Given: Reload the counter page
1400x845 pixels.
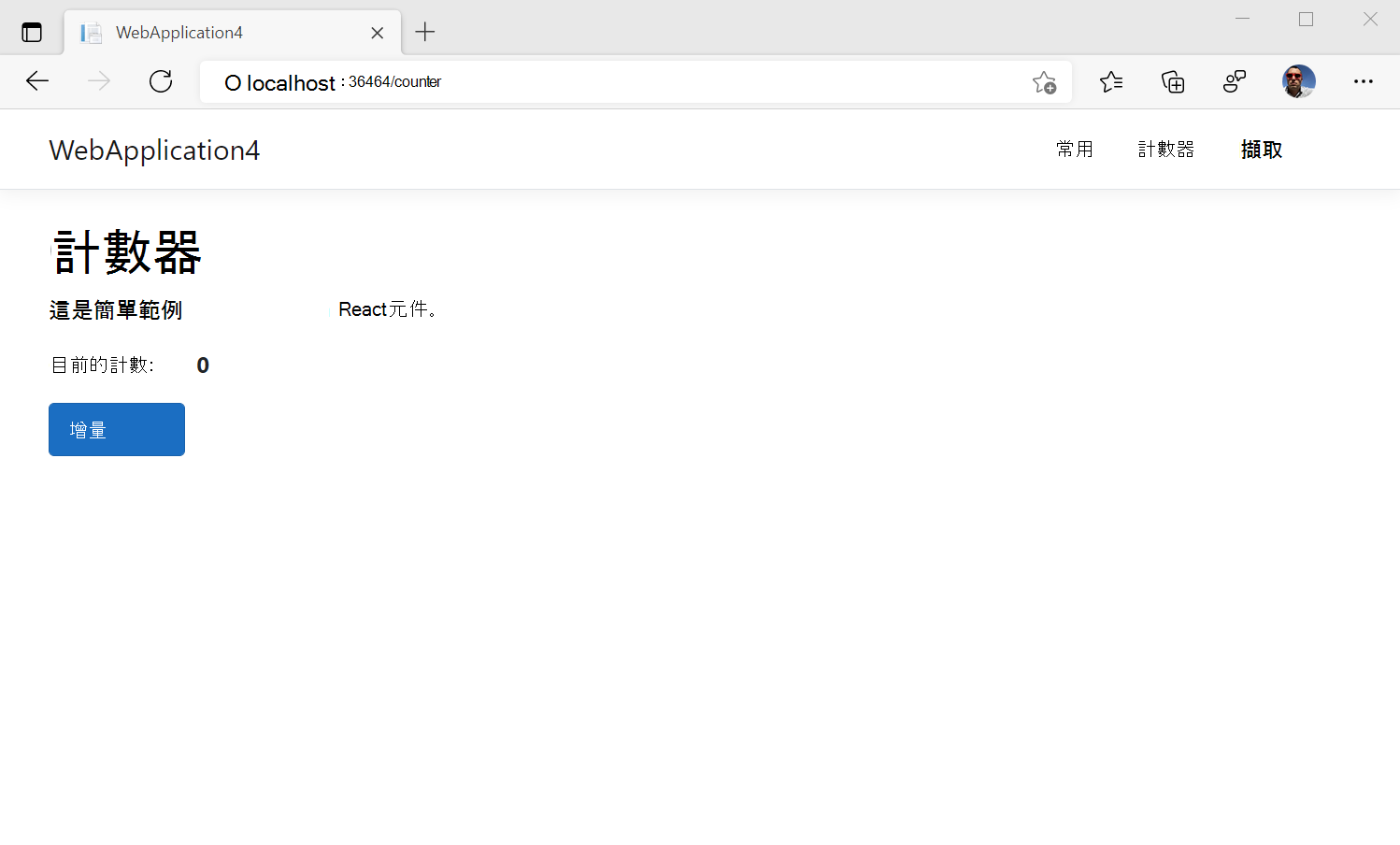Looking at the screenshot, I should click(160, 81).
